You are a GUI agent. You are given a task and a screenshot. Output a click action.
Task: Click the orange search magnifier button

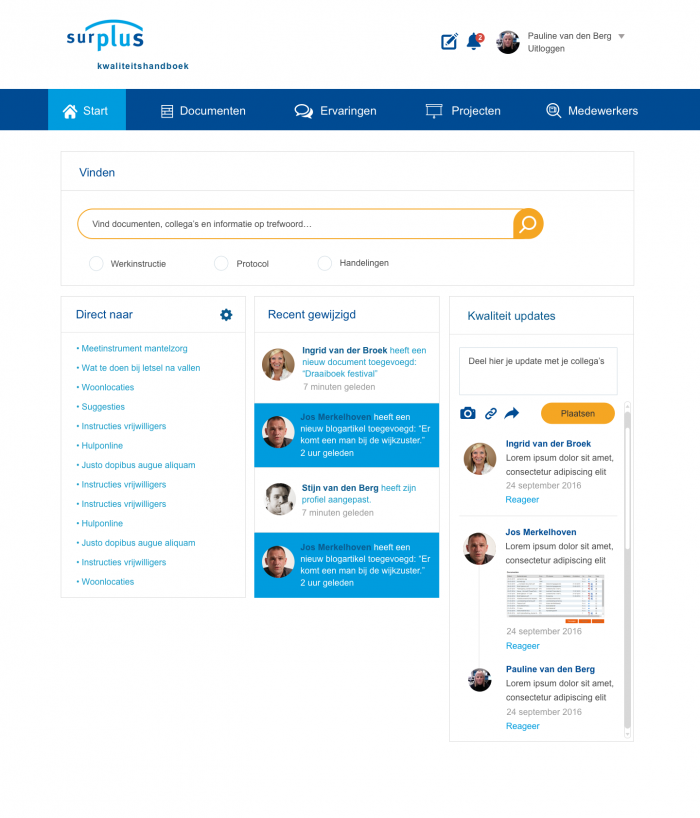pos(528,224)
